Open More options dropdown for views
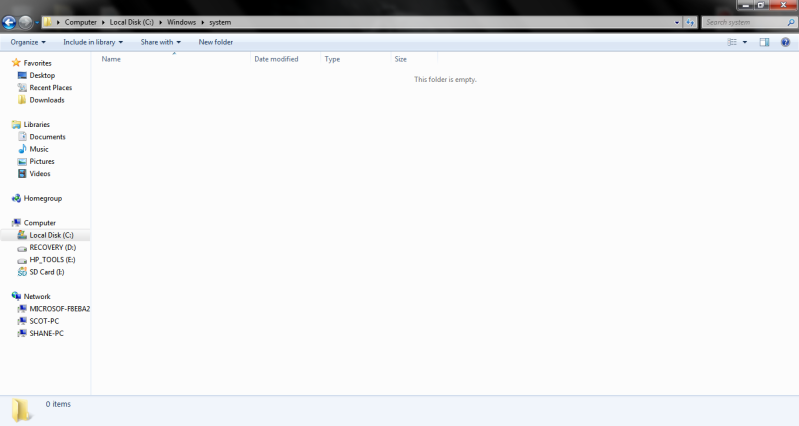 (x=744, y=42)
